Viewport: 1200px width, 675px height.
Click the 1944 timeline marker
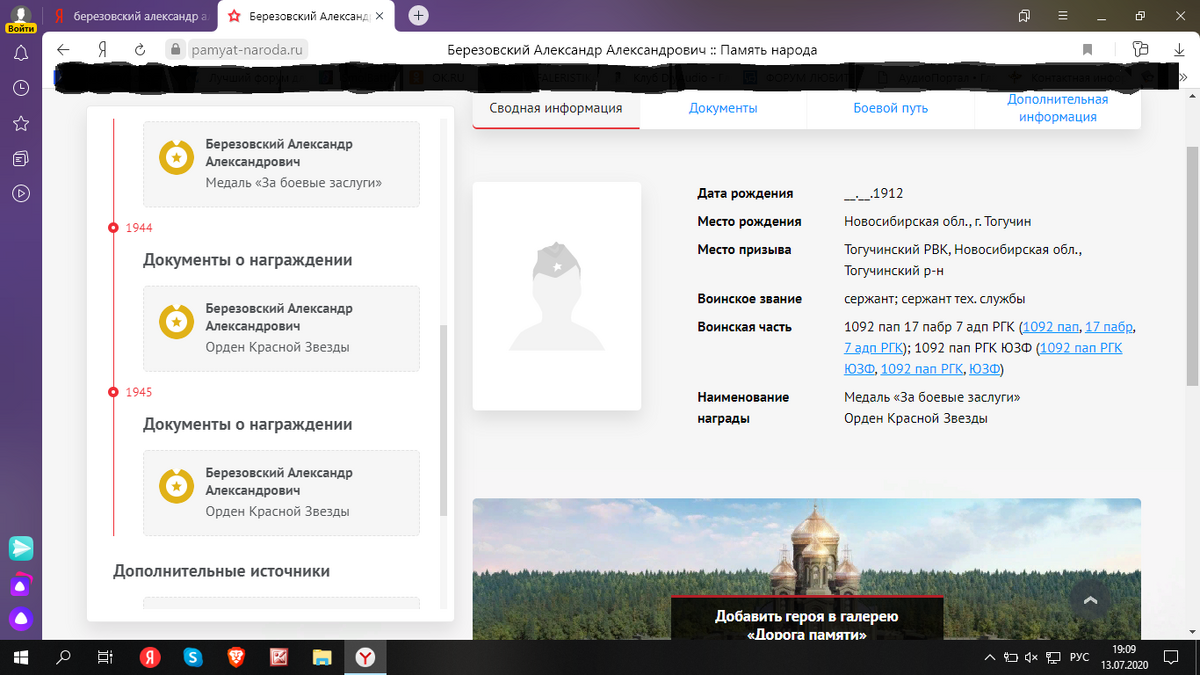tap(113, 228)
